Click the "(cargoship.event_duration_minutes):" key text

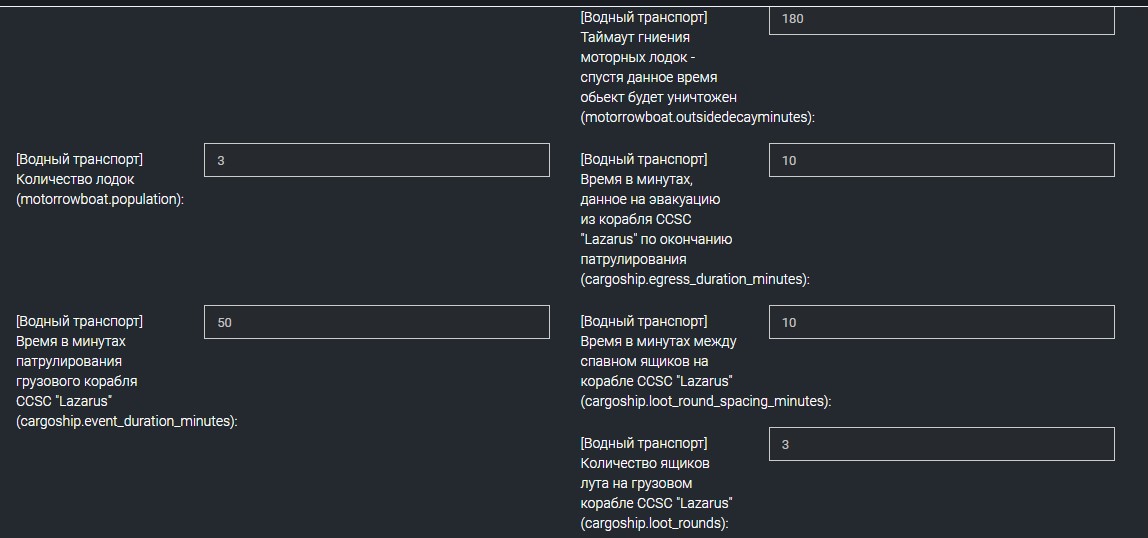126,421
